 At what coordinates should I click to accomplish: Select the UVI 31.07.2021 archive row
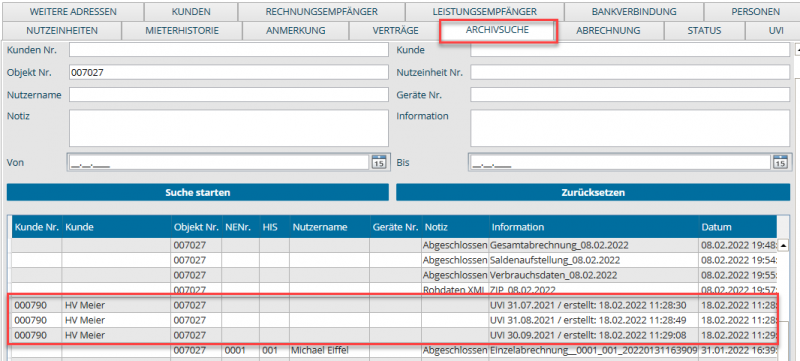click(394, 305)
